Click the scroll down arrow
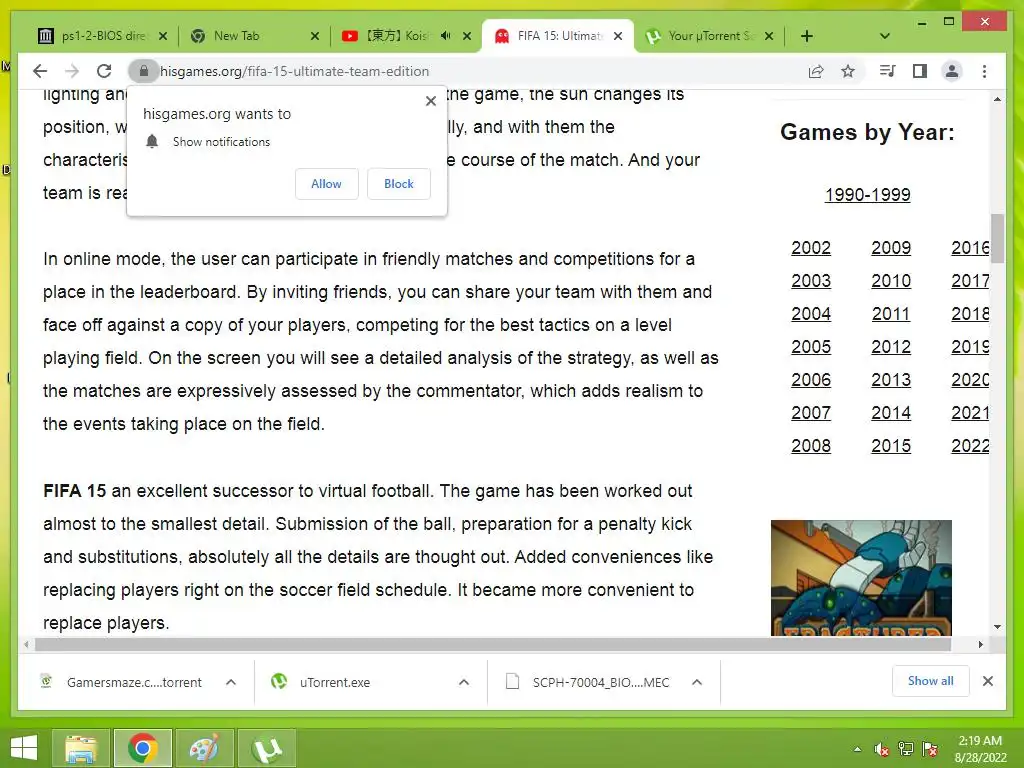1024x768 pixels. click(x=997, y=627)
